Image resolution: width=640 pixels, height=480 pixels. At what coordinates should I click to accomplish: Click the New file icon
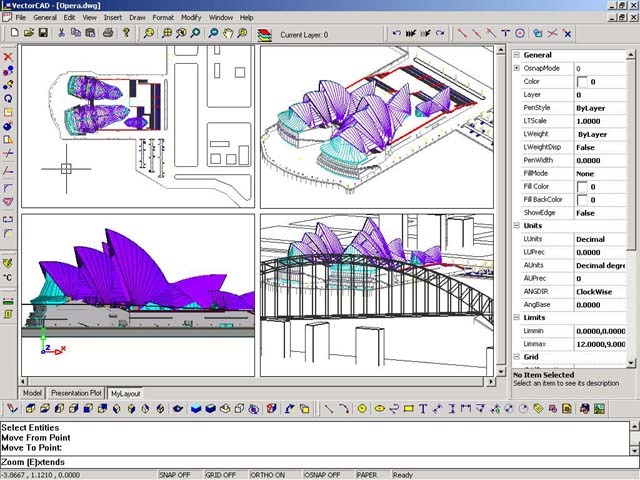(x=14, y=33)
